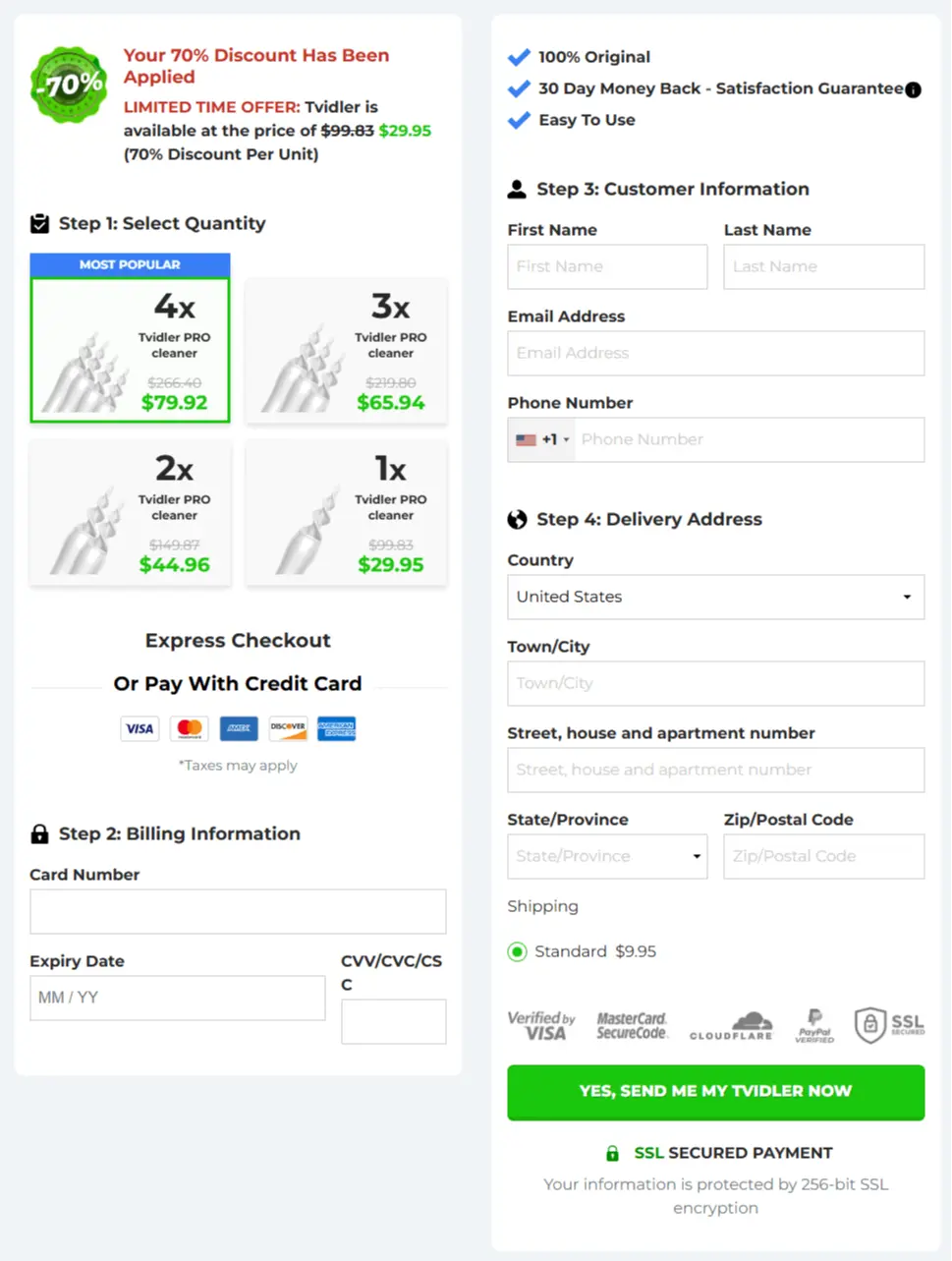Click the Or Pay With Credit Card text
Screen dimensions: 952x1261
[238, 684]
